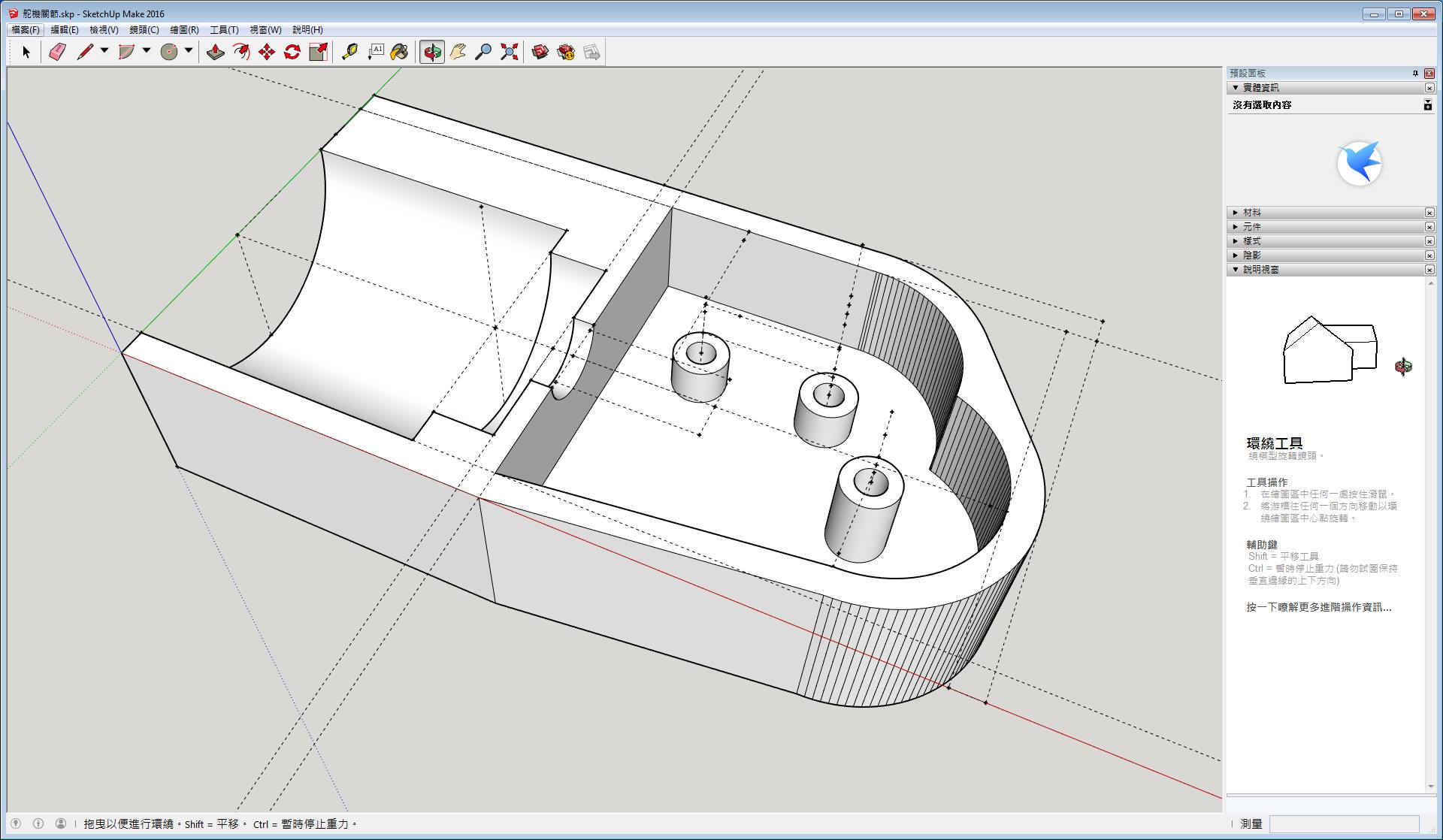Choose the Text label tool
The height and width of the screenshot is (840, 1443).
pos(375,52)
